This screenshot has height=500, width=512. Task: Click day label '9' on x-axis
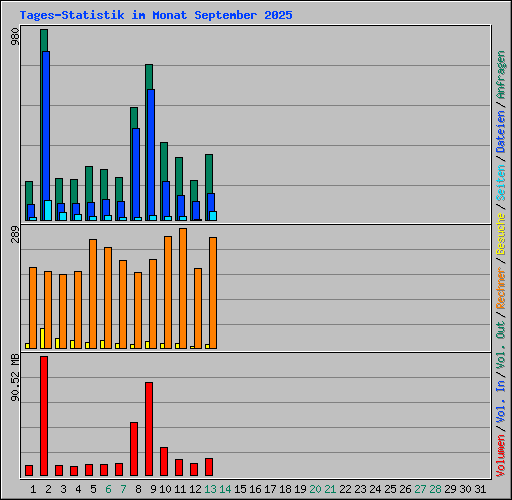(153, 489)
